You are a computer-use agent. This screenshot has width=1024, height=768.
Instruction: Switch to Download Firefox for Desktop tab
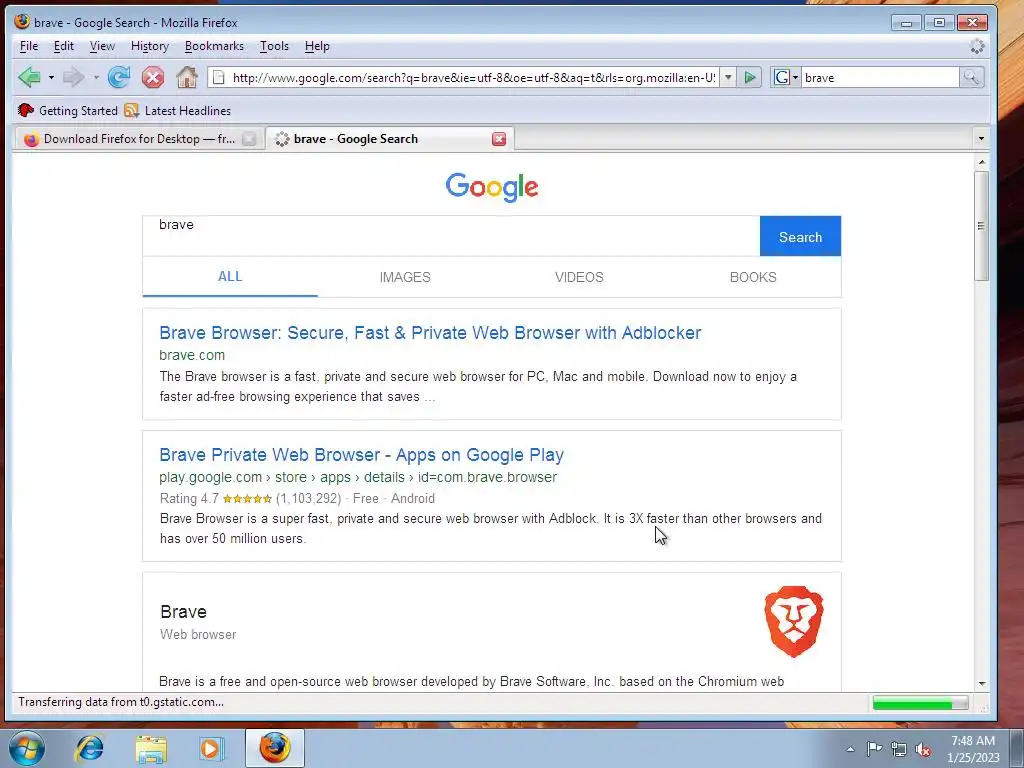138,139
